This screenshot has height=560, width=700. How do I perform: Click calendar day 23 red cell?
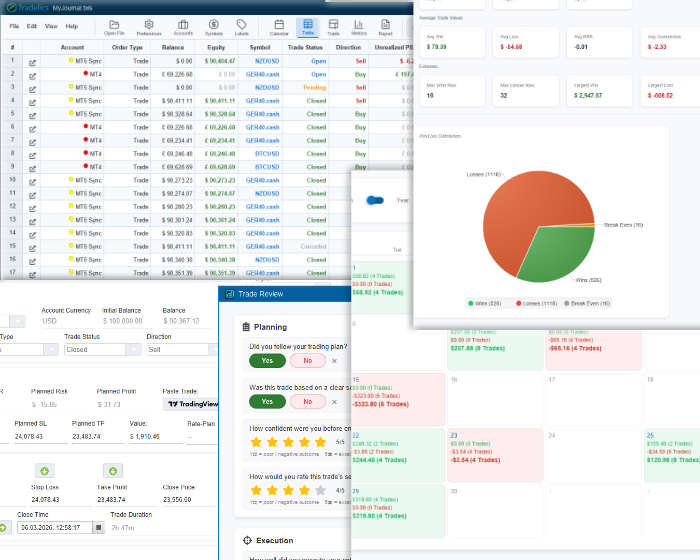tap(496, 455)
